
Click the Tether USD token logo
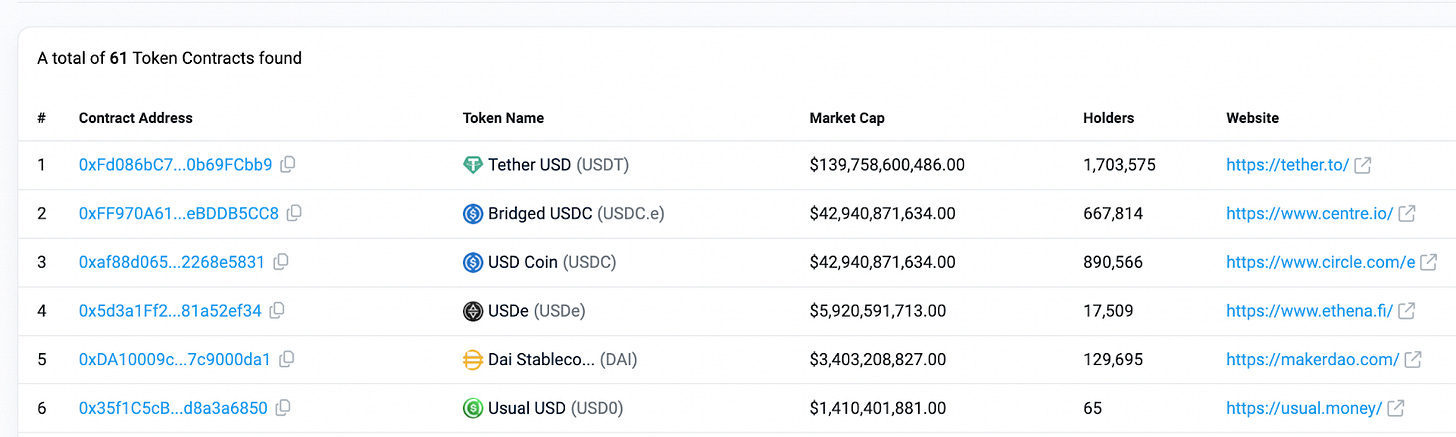pos(473,165)
